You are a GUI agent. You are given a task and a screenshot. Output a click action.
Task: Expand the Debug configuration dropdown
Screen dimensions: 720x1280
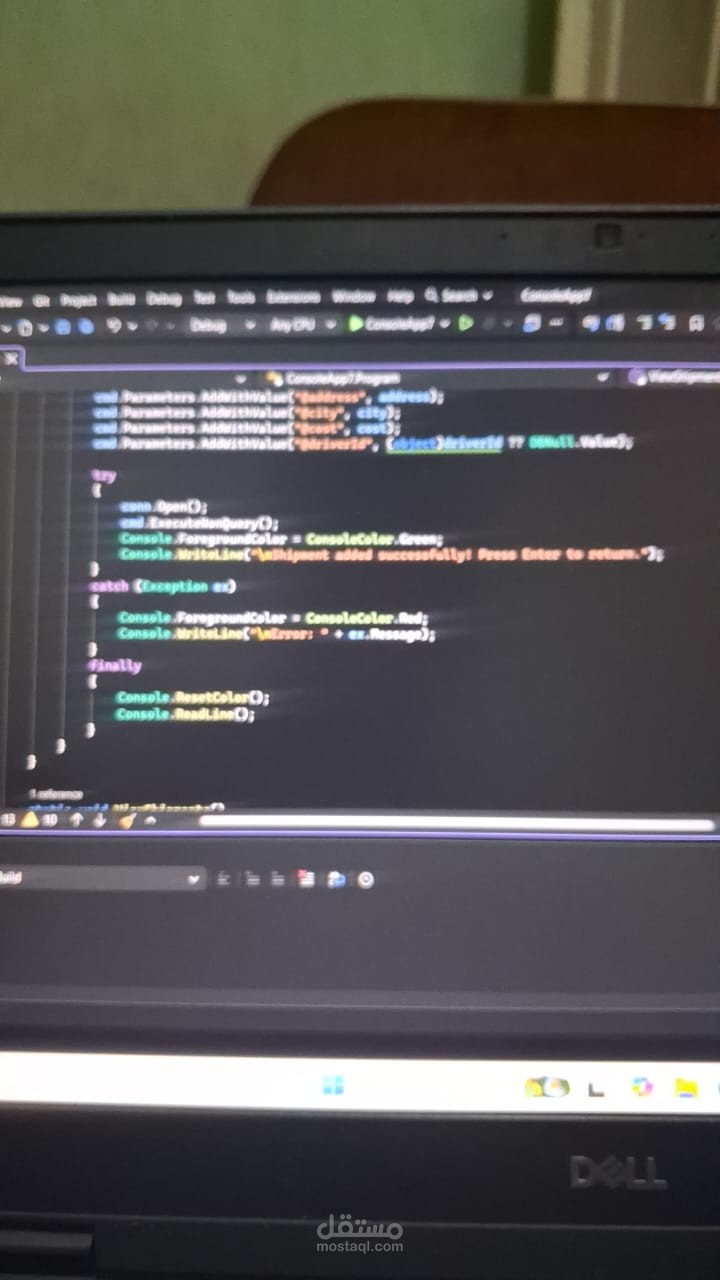coord(222,325)
